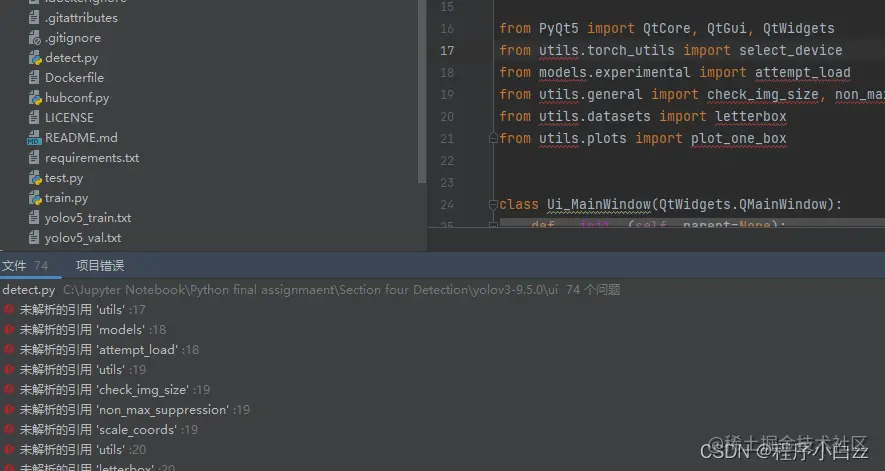Click letterbox in the editor on line 20
The image size is (885, 471).
click(751, 116)
